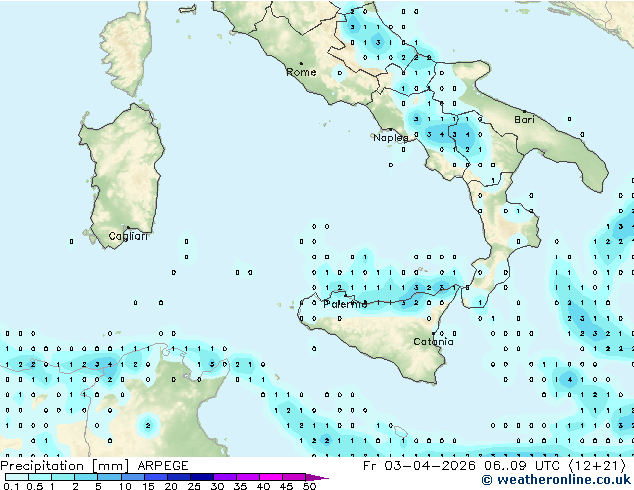Click the 4 mm value southeast of Catania
Image resolution: width=634 pixels, height=490 pixels.
(570, 380)
